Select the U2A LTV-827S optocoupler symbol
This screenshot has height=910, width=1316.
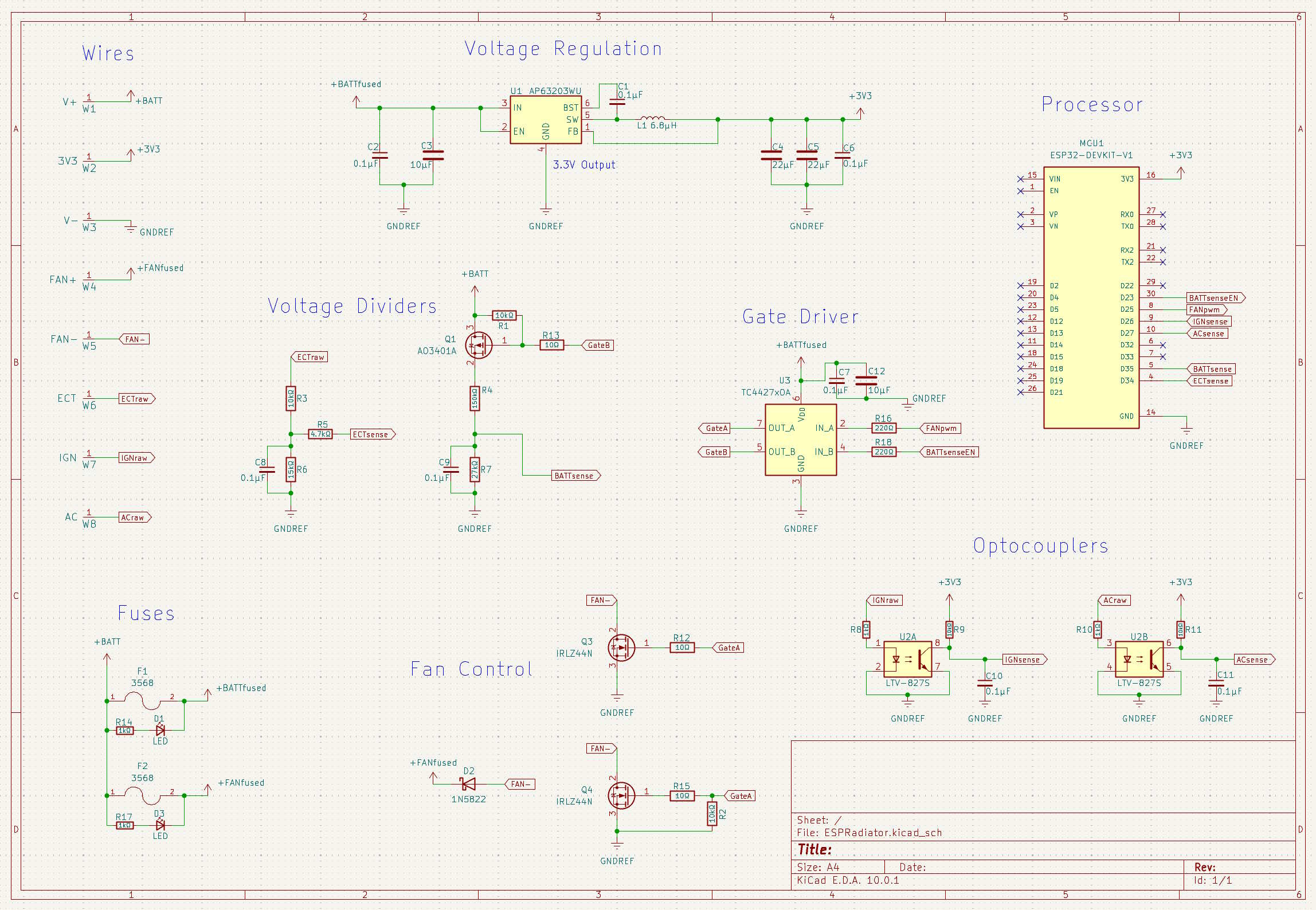[907, 659]
